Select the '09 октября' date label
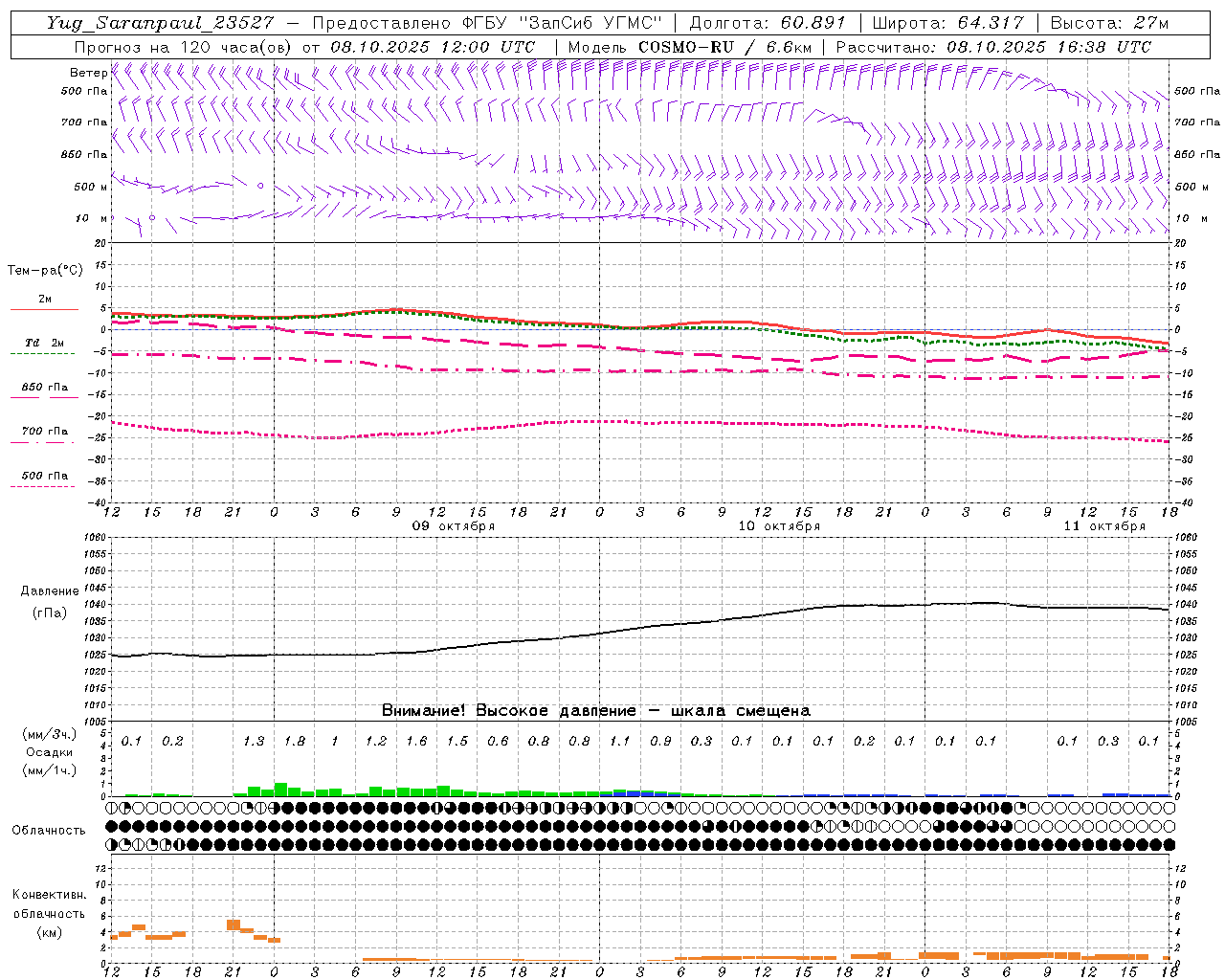The width and height of the screenshot is (1225, 980). (x=454, y=526)
